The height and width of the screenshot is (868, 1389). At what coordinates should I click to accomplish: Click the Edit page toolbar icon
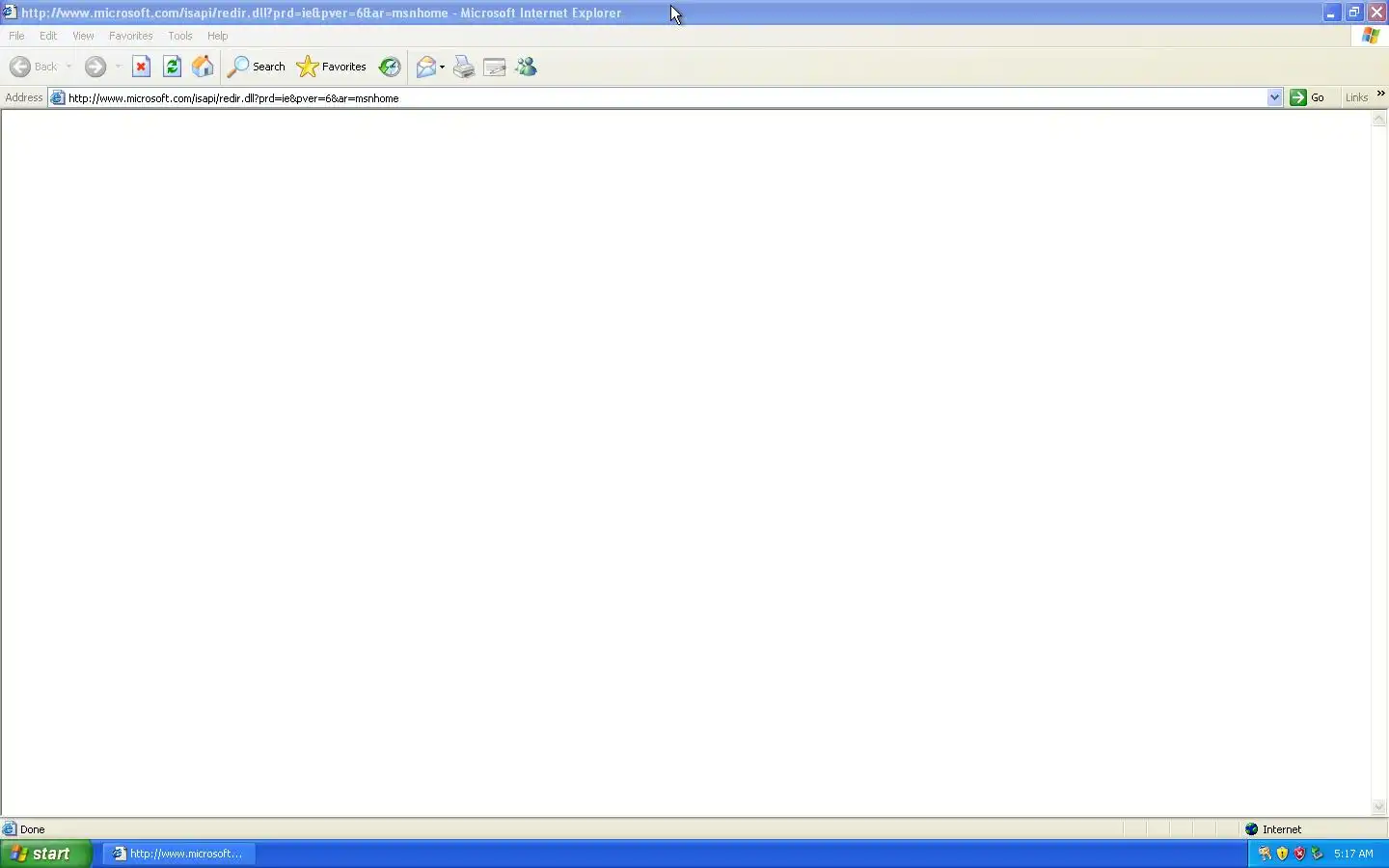495,67
